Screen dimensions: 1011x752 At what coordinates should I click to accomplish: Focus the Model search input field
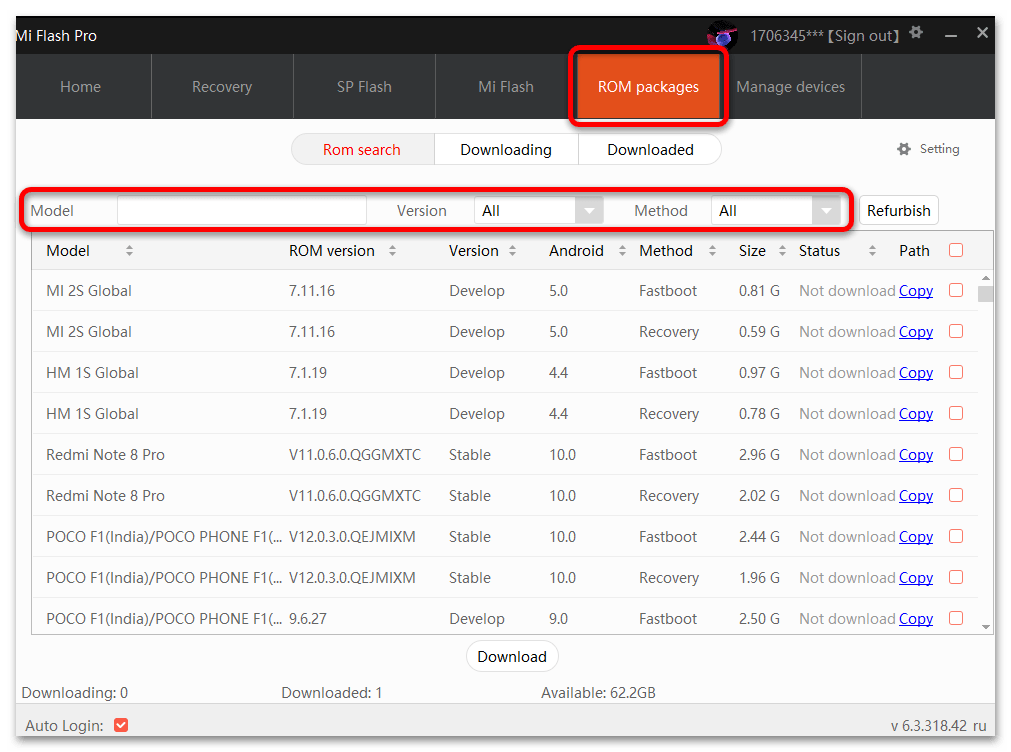pos(242,211)
